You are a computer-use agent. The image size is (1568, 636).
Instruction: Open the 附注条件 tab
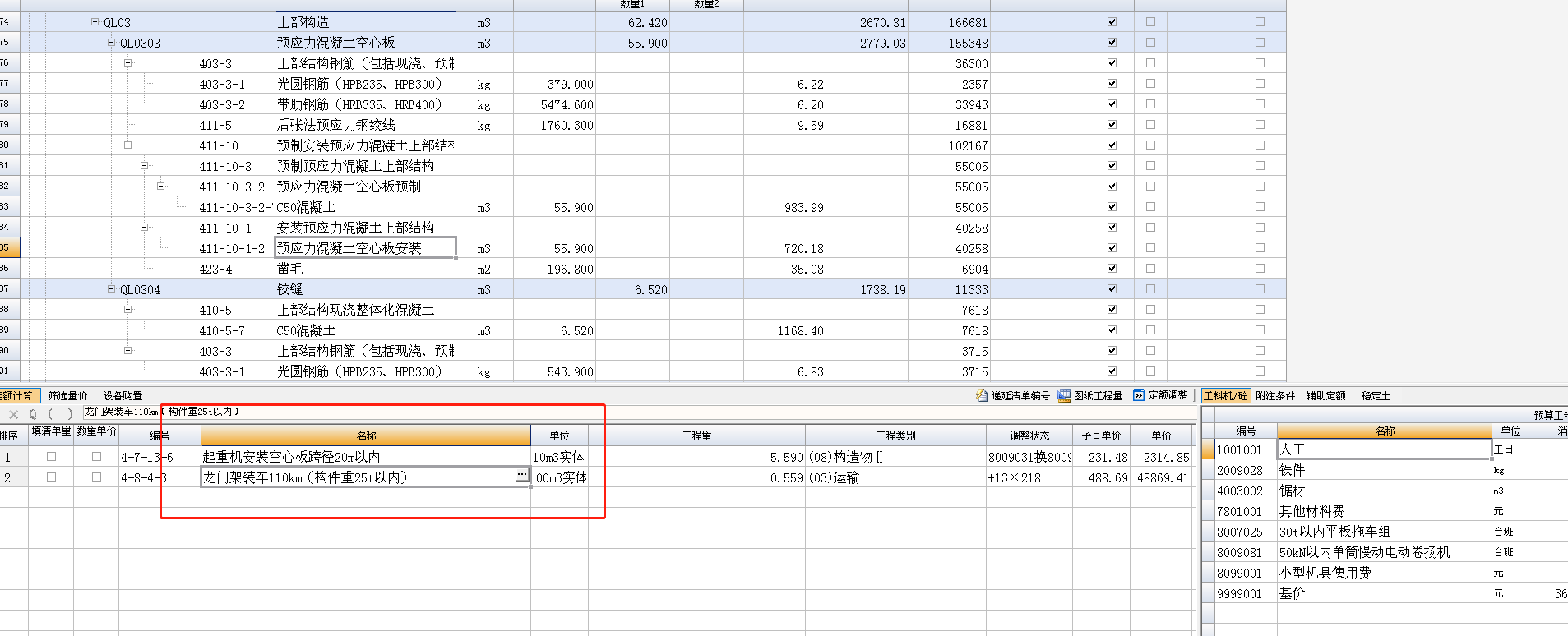click(1275, 395)
